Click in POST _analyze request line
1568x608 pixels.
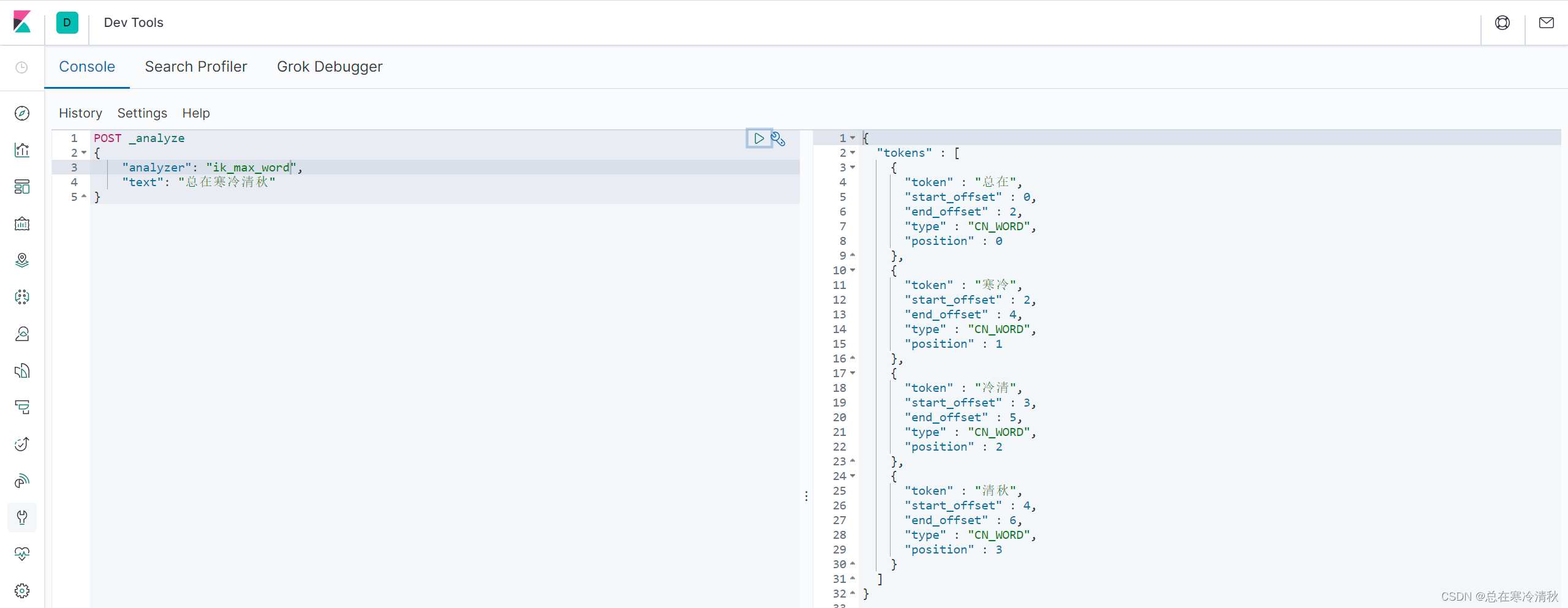point(139,138)
